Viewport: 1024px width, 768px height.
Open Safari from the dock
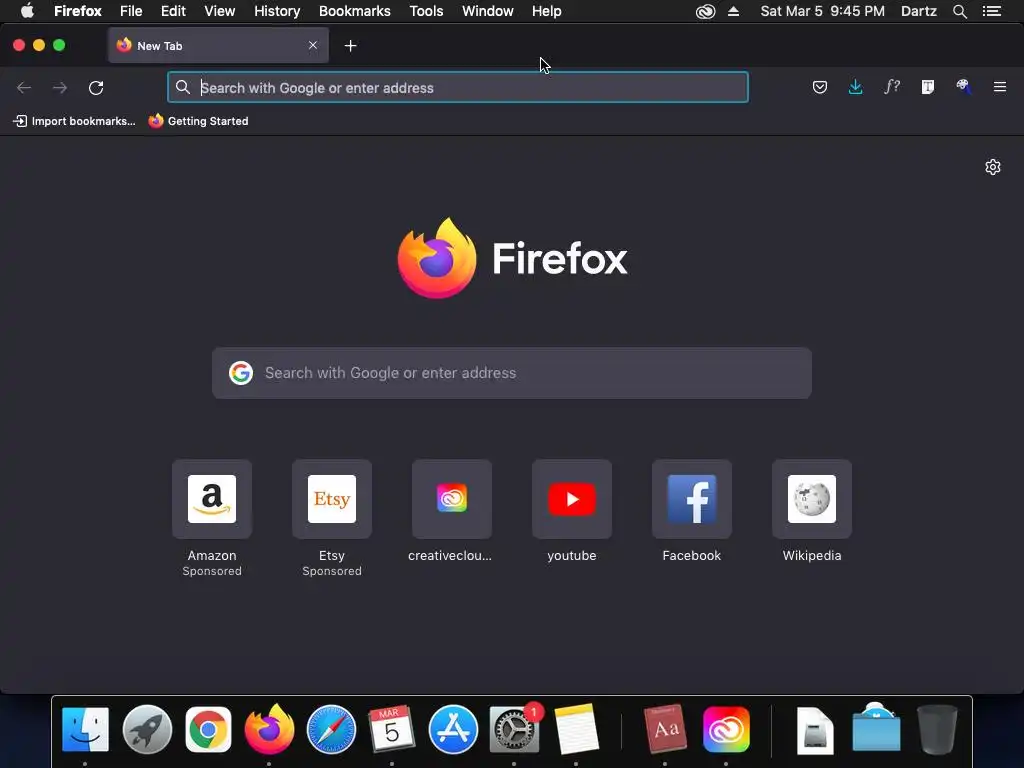tap(331, 729)
